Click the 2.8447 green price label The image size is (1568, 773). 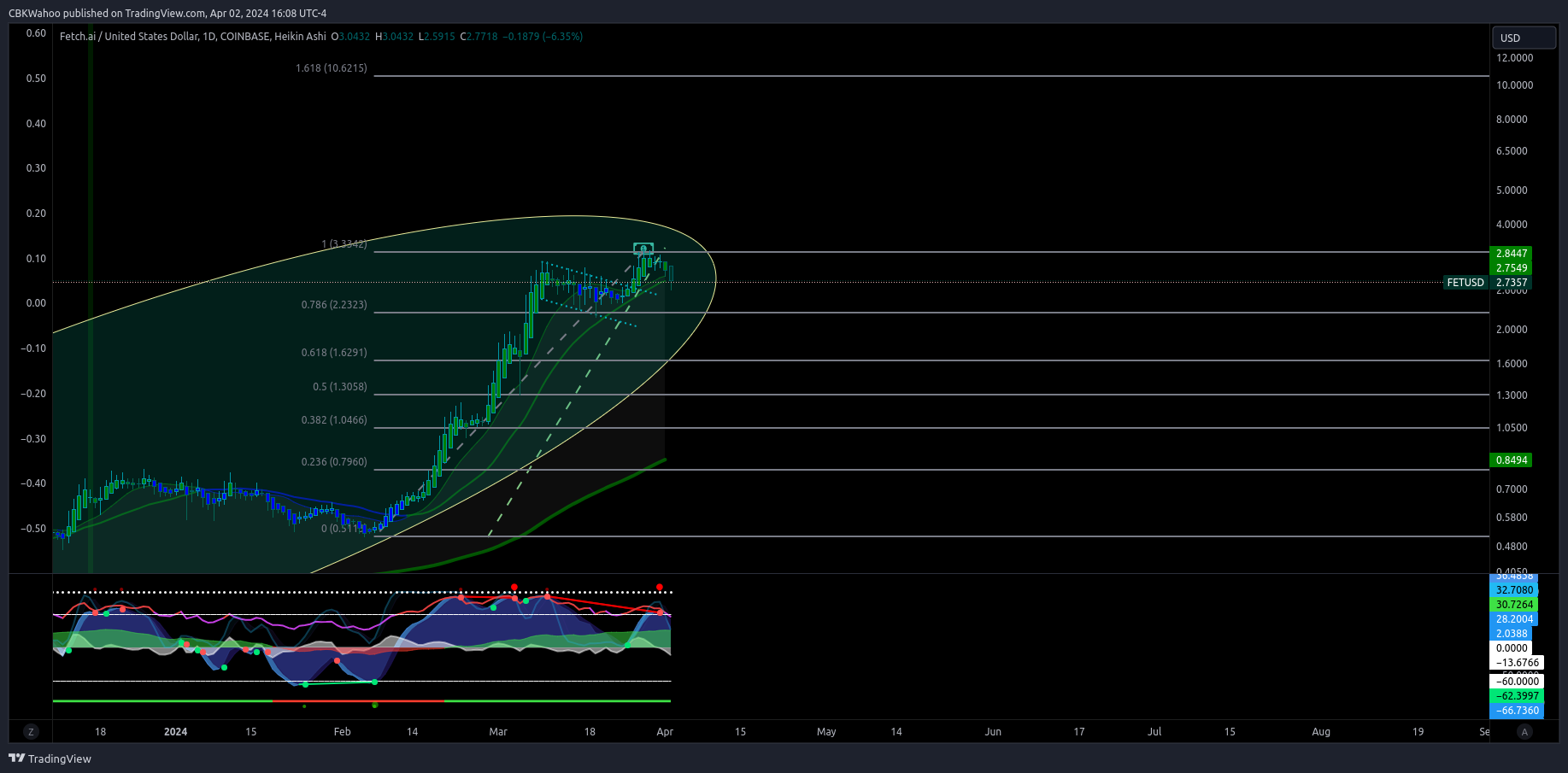click(x=1511, y=254)
